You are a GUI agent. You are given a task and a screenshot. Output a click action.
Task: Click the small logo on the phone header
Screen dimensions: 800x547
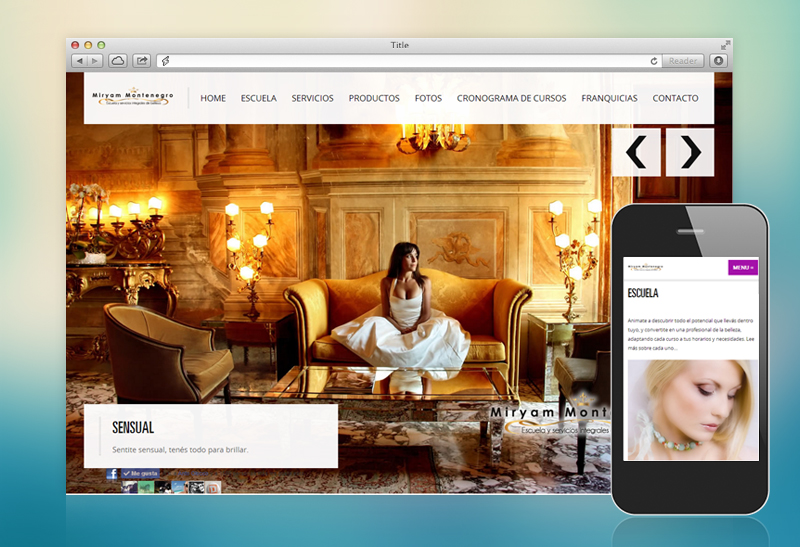(x=645, y=267)
